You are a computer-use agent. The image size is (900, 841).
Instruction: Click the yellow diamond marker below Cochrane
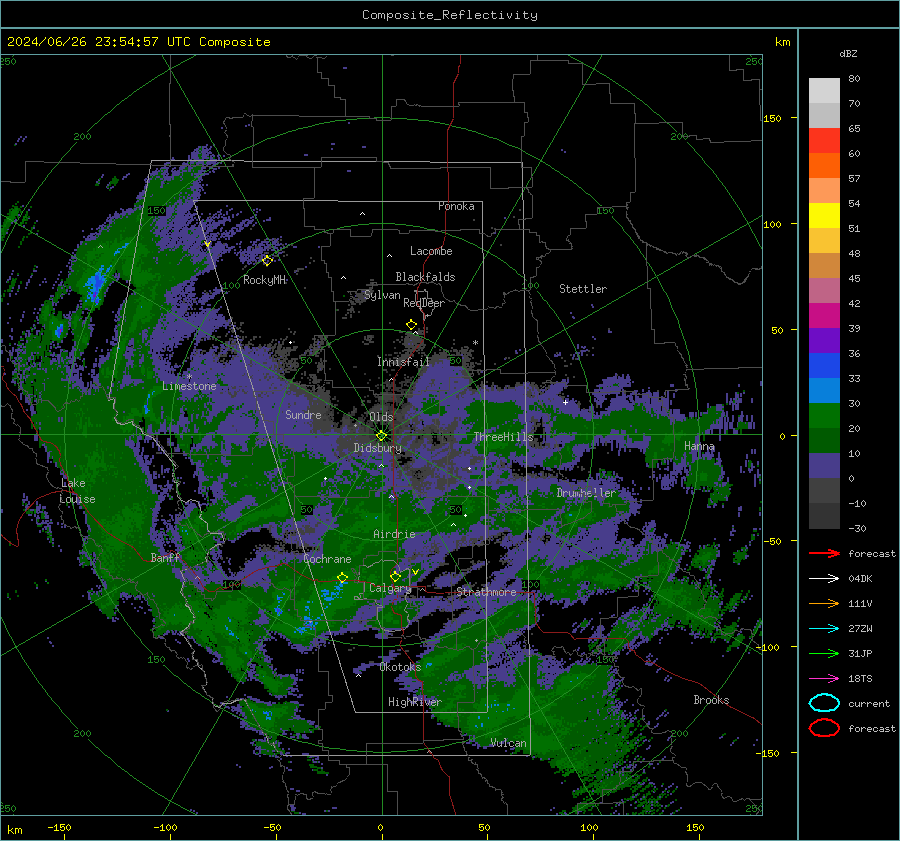[x=343, y=578]
